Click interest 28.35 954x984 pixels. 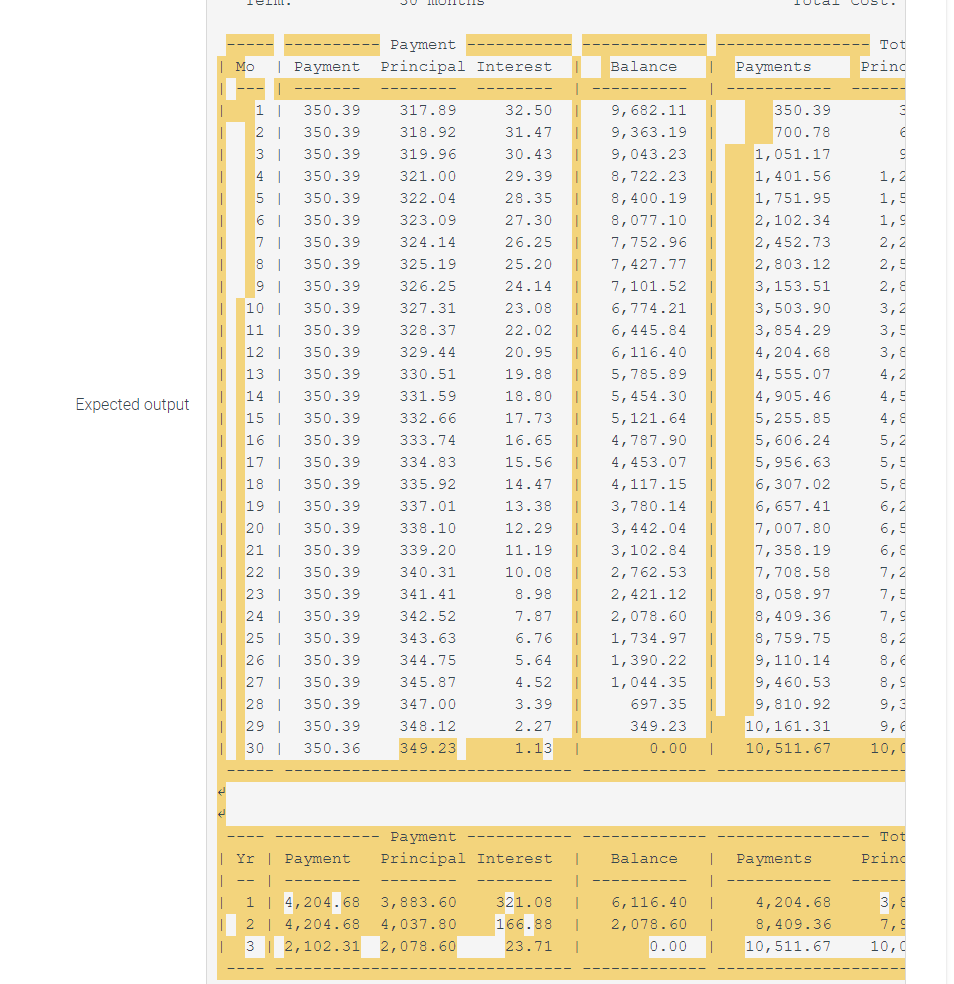click(x=528, y=198)
